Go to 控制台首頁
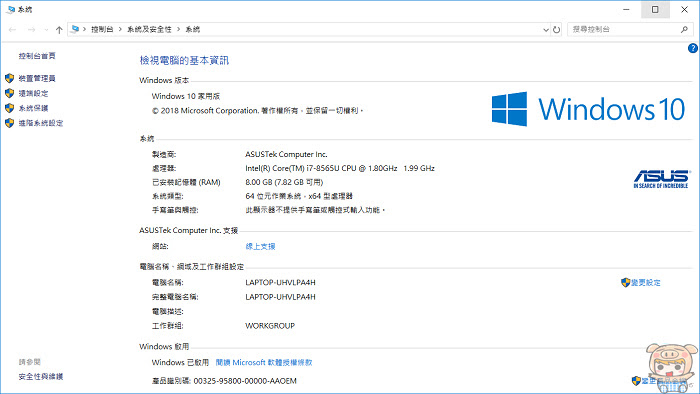700x394 pixels. 37,56
